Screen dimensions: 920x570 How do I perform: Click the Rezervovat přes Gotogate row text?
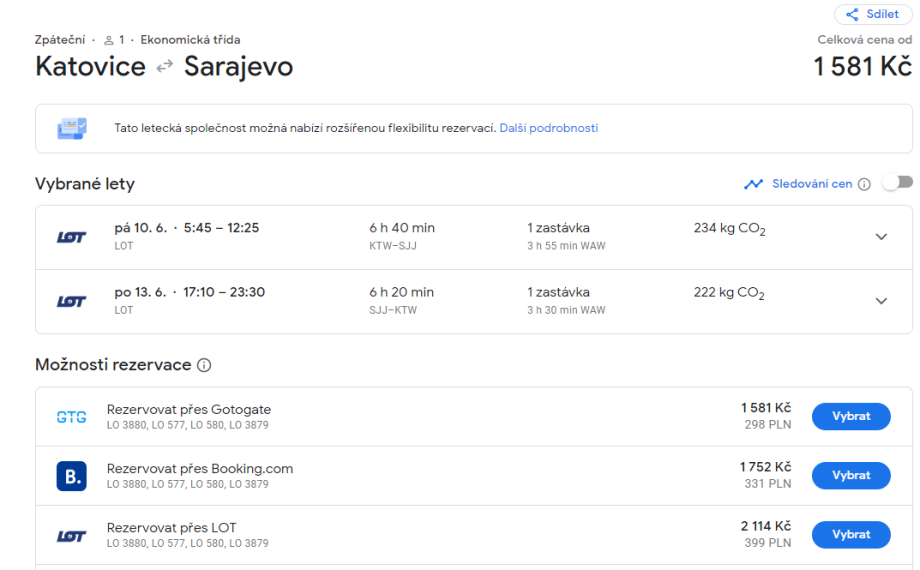pos(189,409)
